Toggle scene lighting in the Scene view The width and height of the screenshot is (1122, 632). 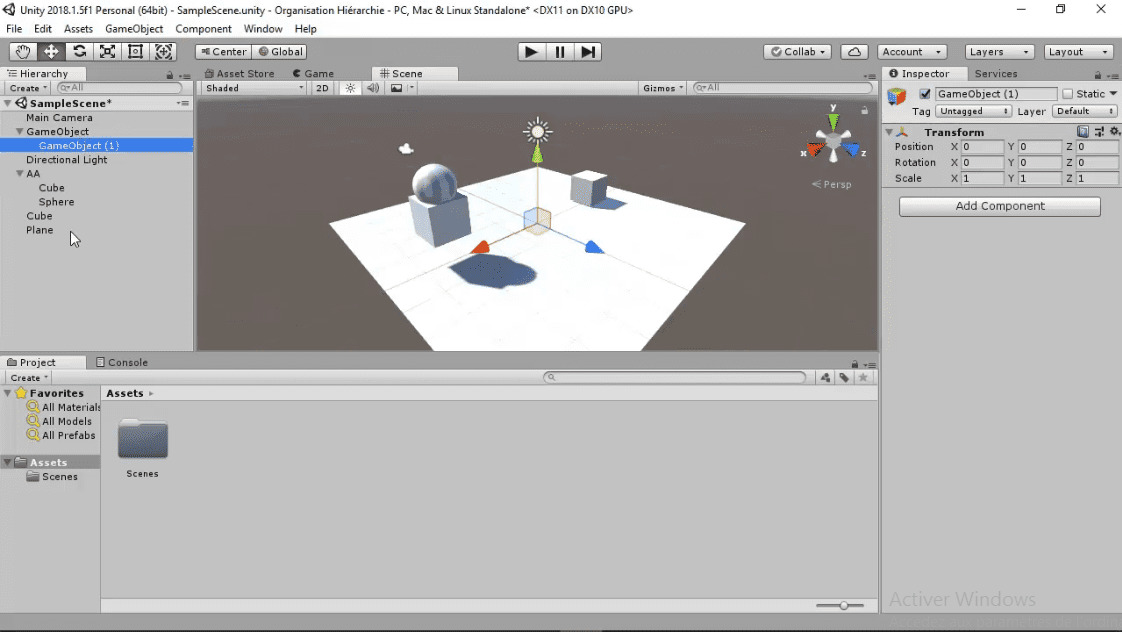pos(348,87)
